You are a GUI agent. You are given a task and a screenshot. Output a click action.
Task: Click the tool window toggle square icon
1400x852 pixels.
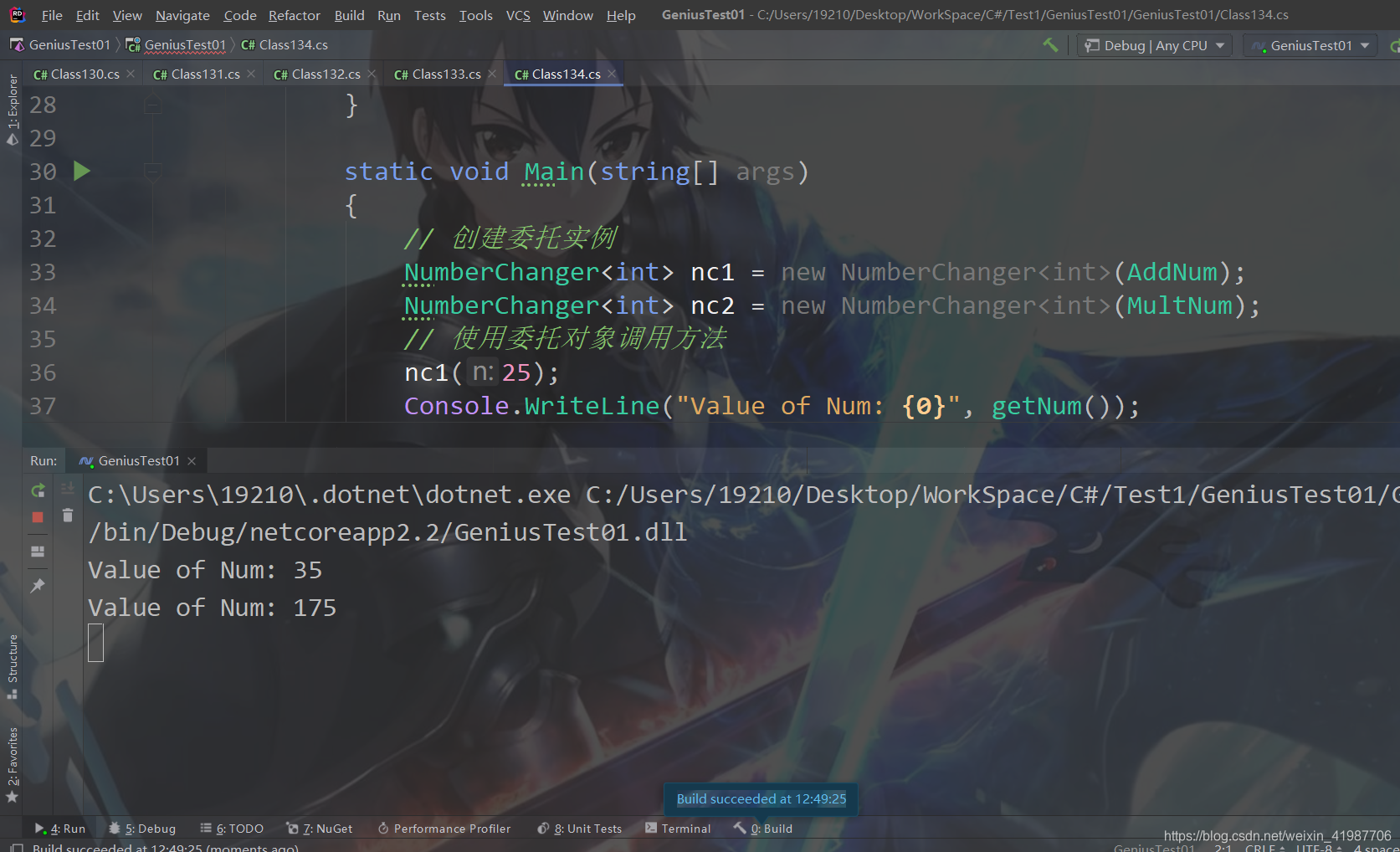click(16, 847)
